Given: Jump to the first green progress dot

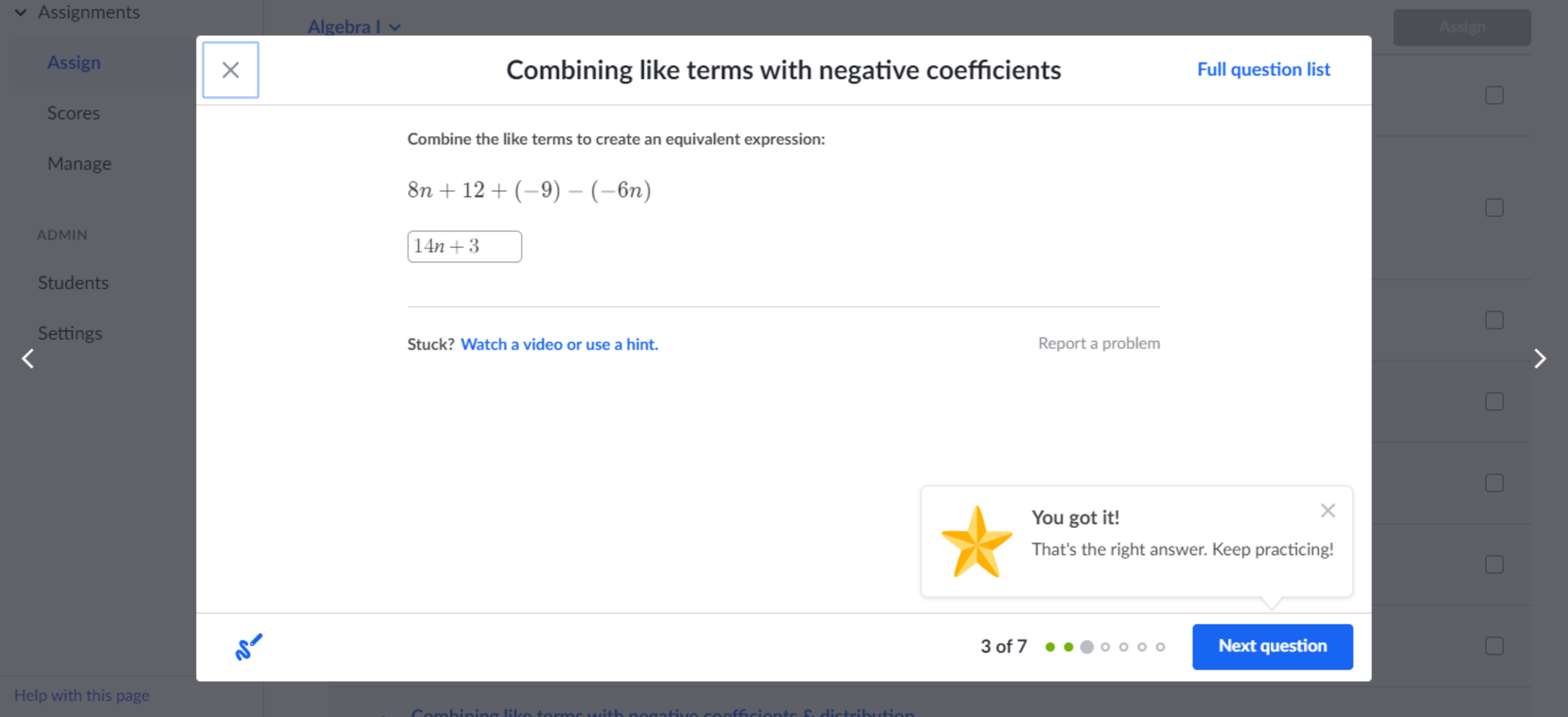Looking at the screenshot, I should pyautogui.click(x=1050, y=647).
